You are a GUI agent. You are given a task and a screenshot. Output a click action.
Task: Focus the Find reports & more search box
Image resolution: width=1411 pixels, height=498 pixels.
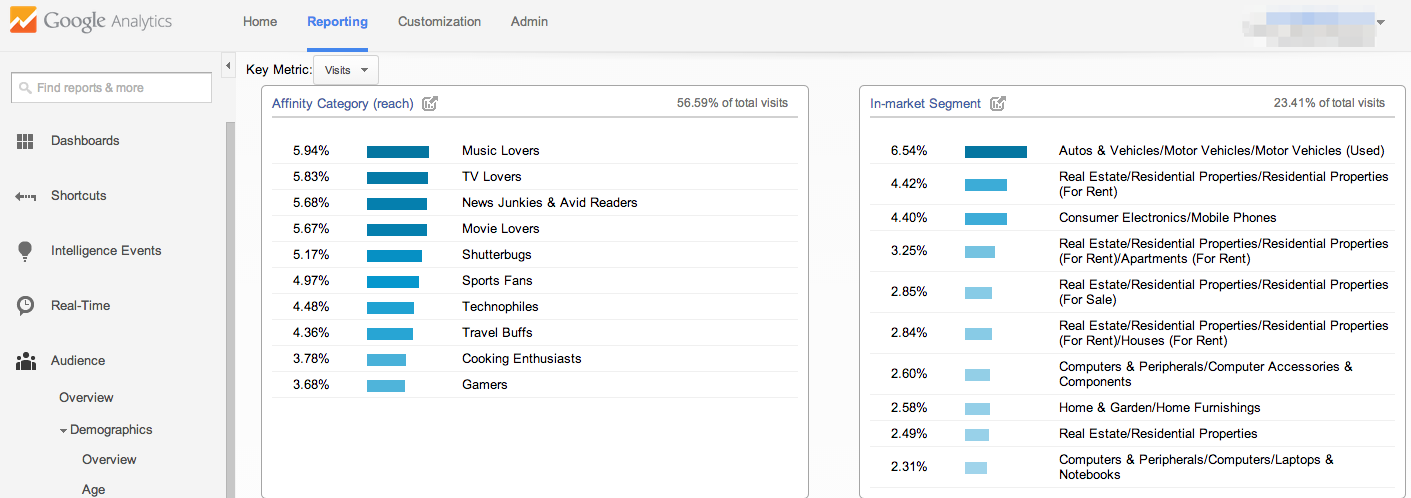(112, 88)
